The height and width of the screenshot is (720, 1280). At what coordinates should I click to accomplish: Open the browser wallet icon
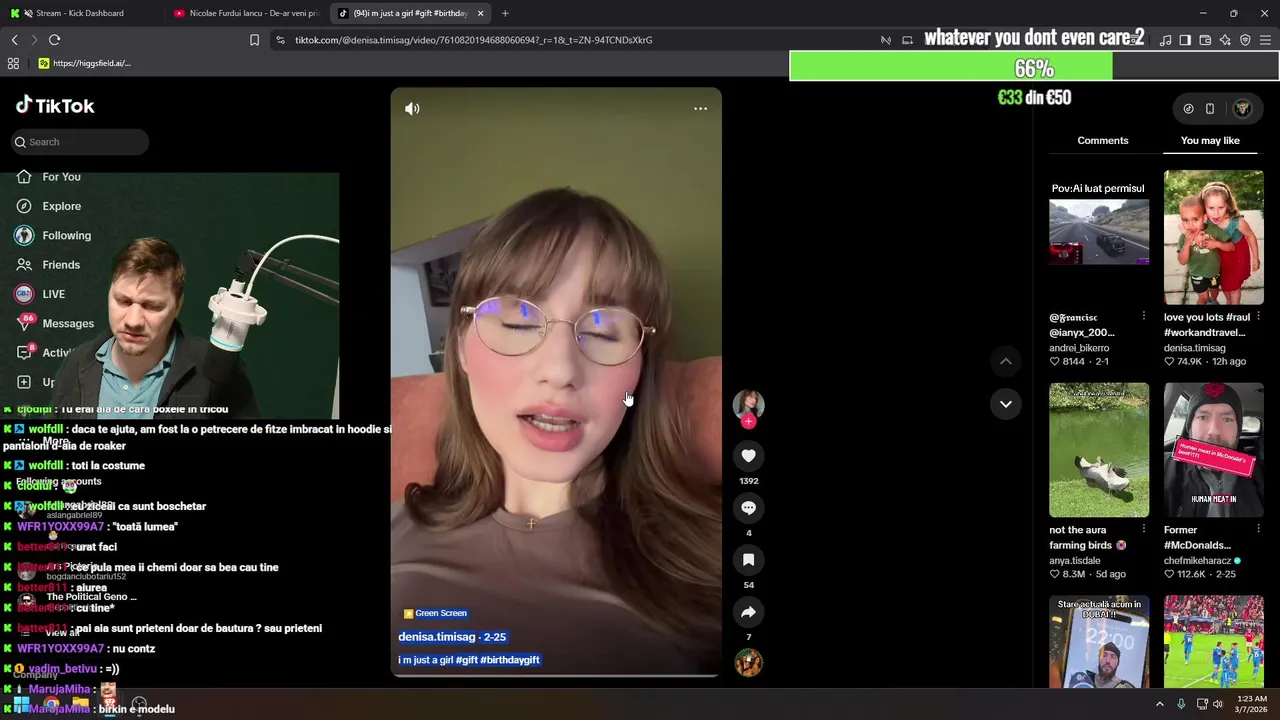[1205, 40]
